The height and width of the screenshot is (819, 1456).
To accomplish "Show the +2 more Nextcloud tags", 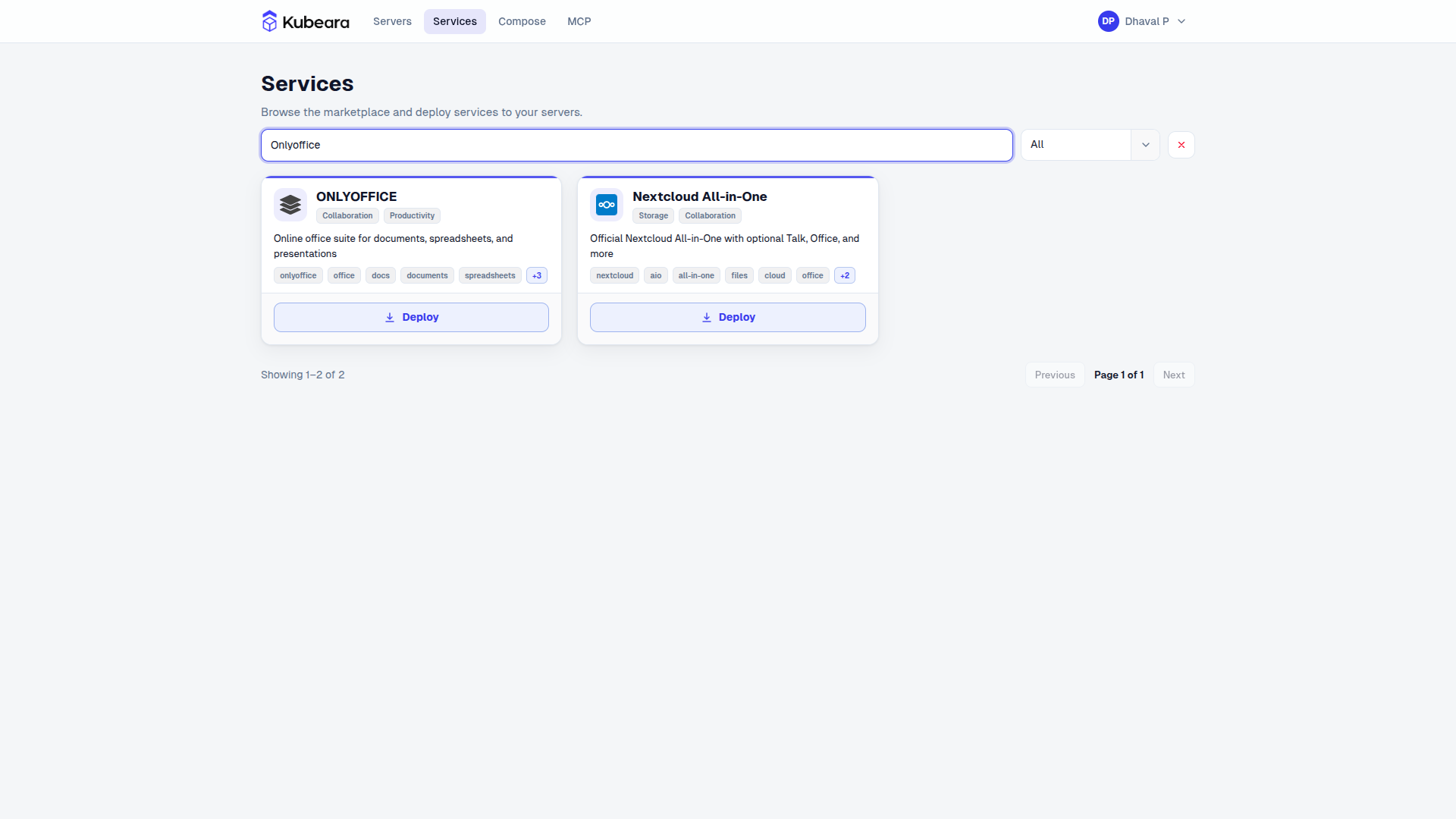I will (x=845, y=275).
